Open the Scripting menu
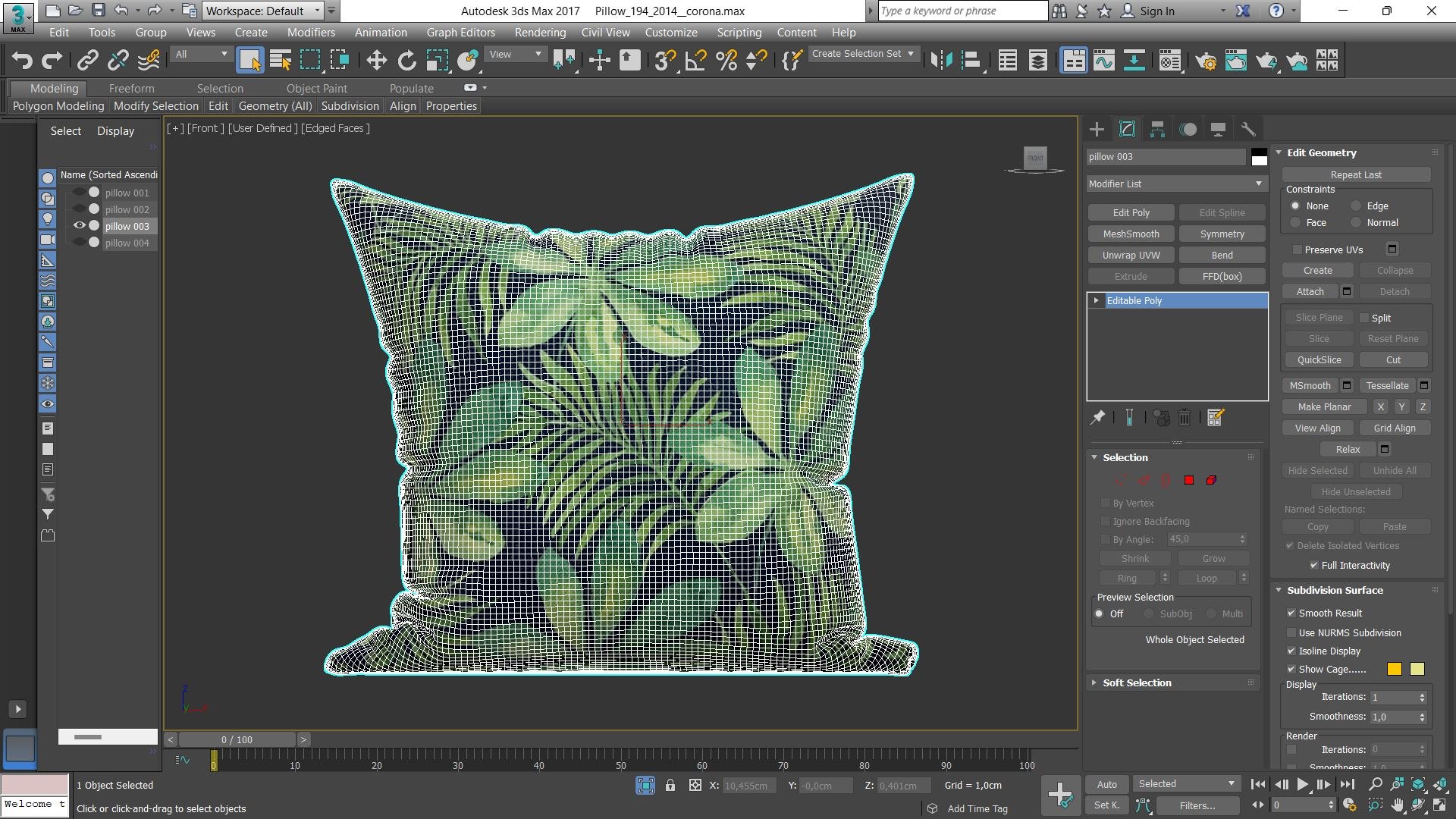The width and height of the screenshot is (1456, 819). coord(739,32)
